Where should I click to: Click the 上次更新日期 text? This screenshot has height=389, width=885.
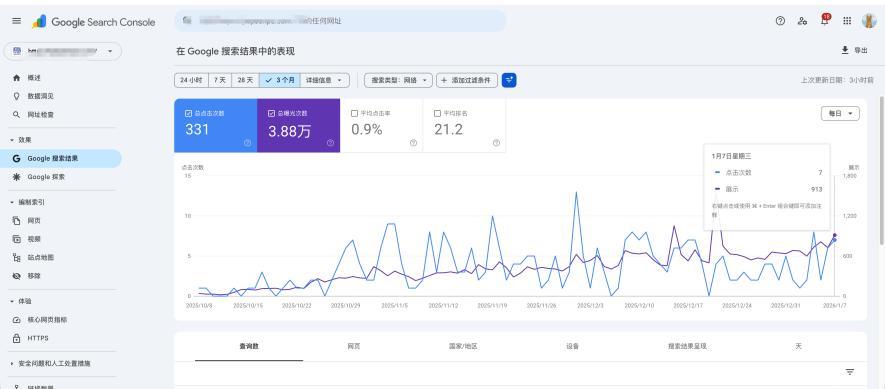pos(837,80)
